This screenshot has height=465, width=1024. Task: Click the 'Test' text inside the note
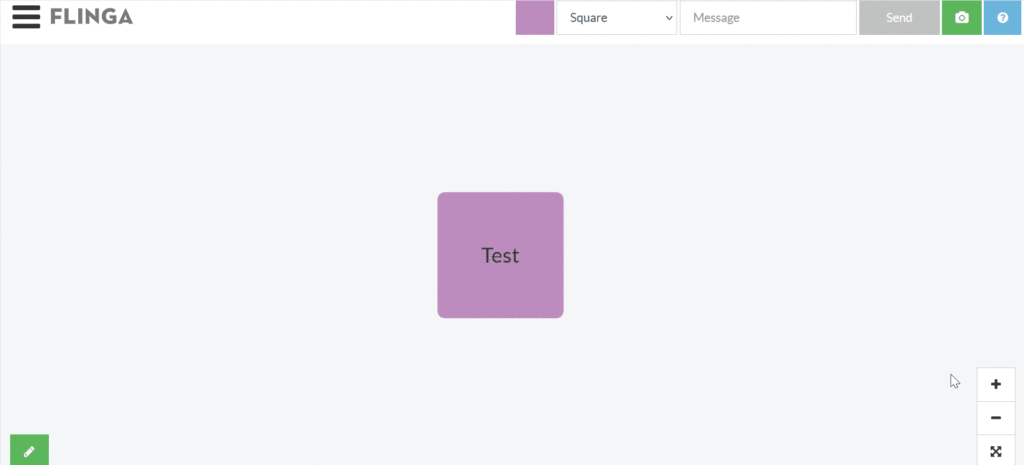click(x=500, y=255)
